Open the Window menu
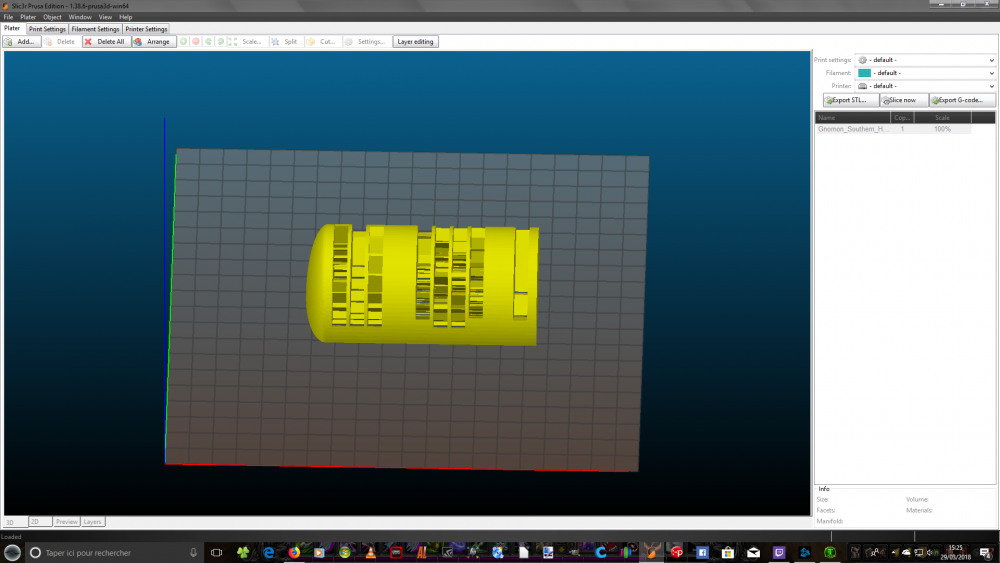 click(80, 17)
